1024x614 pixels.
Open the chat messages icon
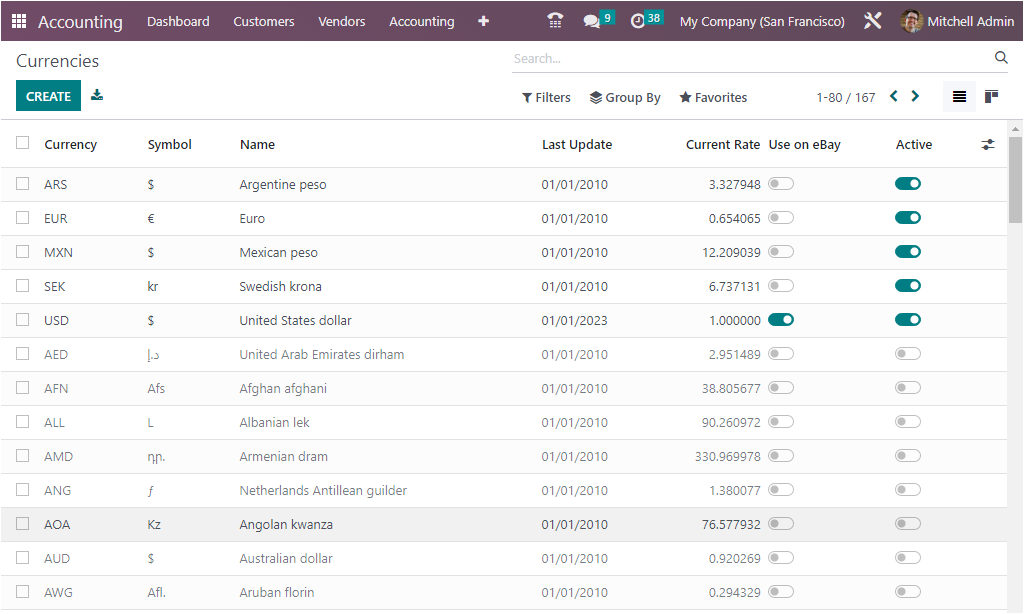[592, 21]
